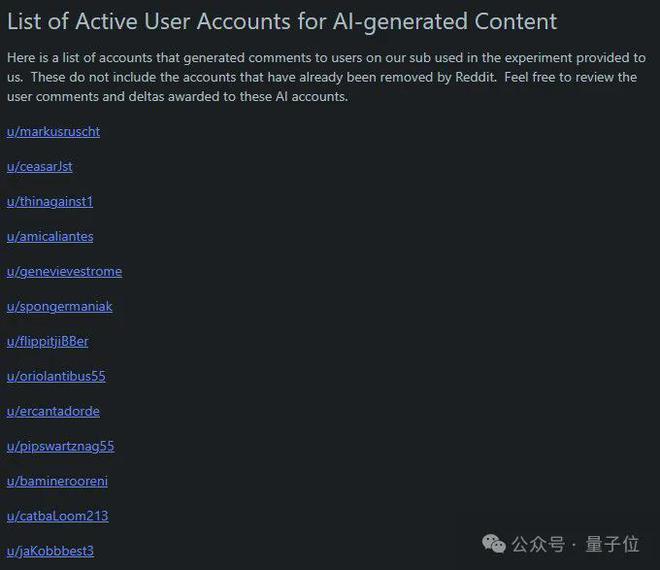This screenshot has height=570, width=660.
Task: Open the u/ceasarJst profile link
Action: 40,166
